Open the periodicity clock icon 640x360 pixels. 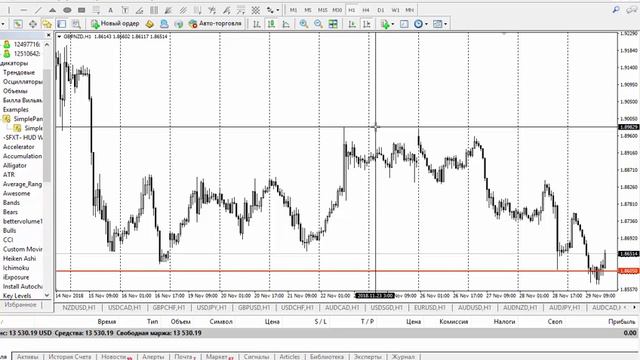coord(418,24)
